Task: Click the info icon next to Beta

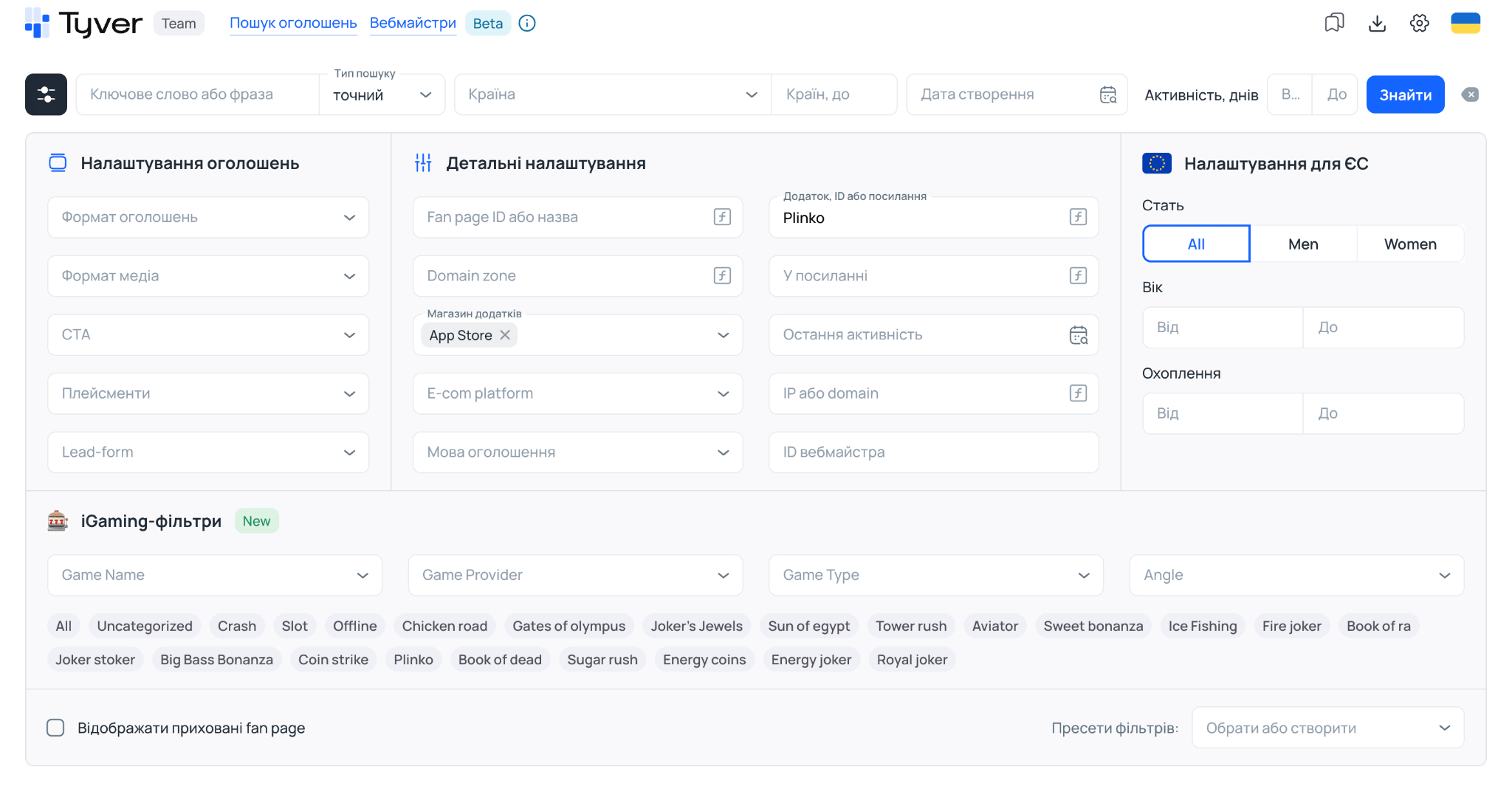Action: [x=527, y=24]
